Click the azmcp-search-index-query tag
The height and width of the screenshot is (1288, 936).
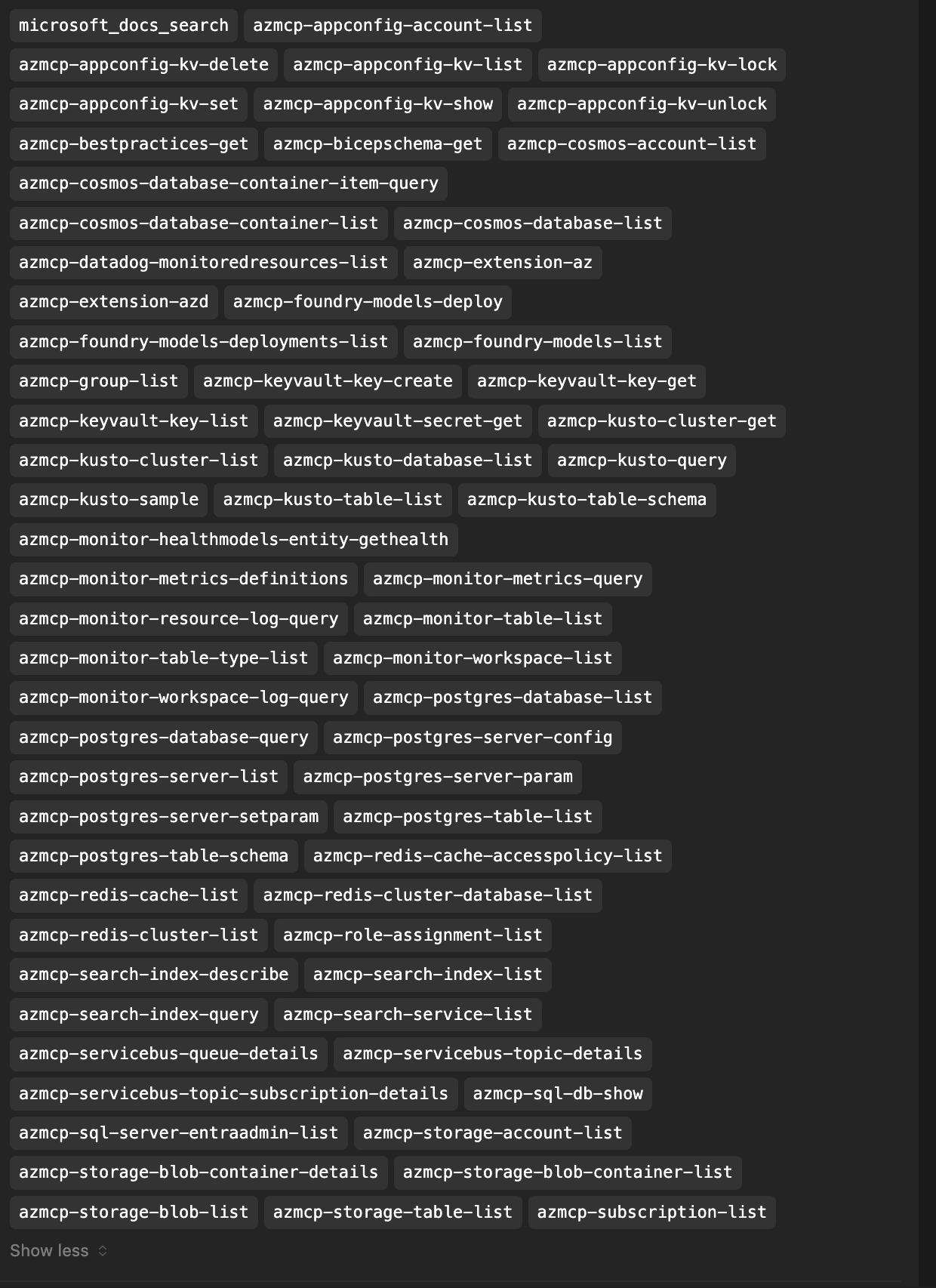[139, 1014]
